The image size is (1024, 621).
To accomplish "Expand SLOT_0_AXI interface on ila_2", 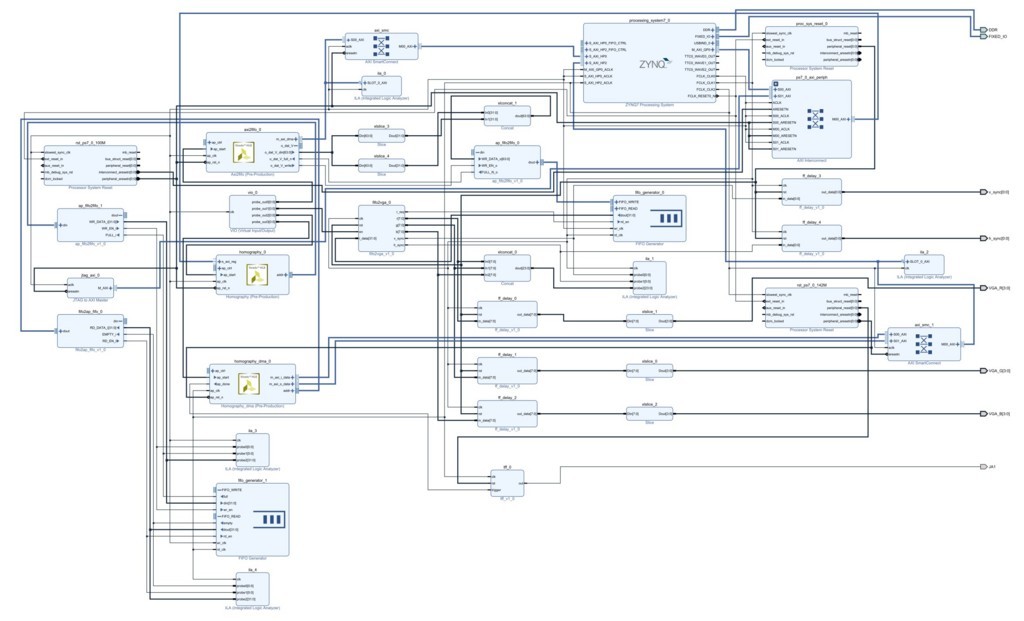I will 907,261.
